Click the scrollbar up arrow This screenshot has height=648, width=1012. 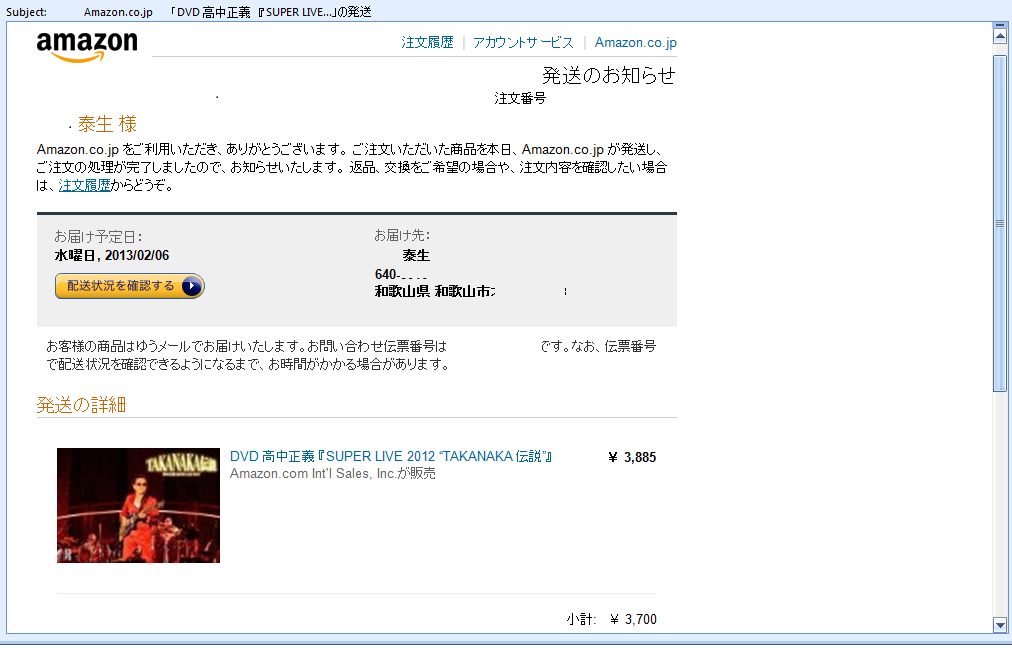coord(1000,35)
